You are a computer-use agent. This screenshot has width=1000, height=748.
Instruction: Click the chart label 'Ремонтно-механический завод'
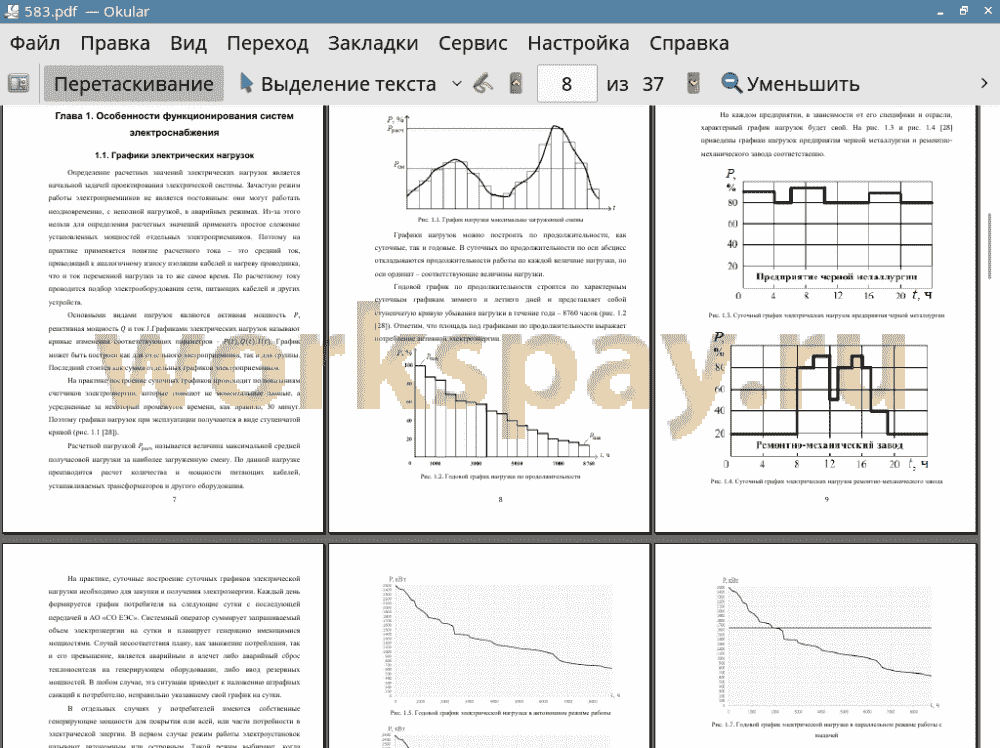click(829, 445)
